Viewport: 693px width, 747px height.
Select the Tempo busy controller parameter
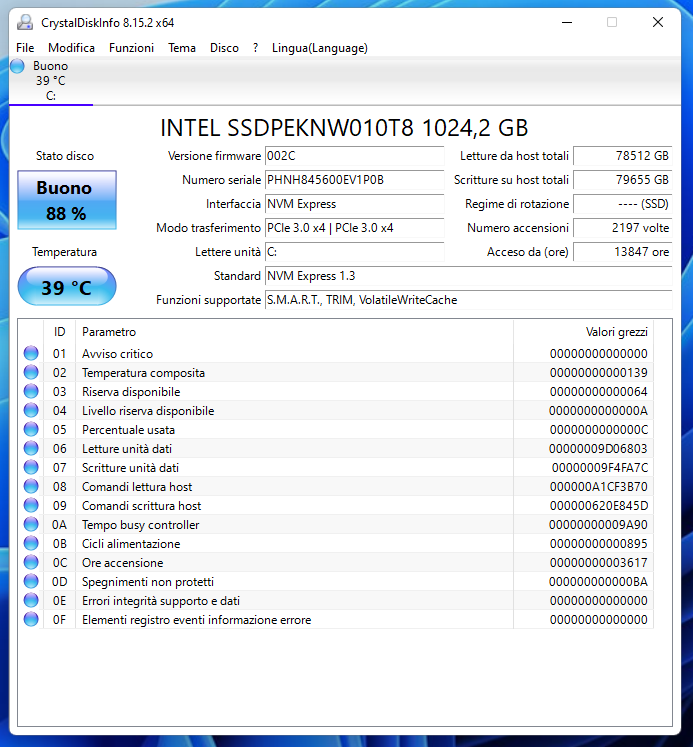(x=141, y=525)
